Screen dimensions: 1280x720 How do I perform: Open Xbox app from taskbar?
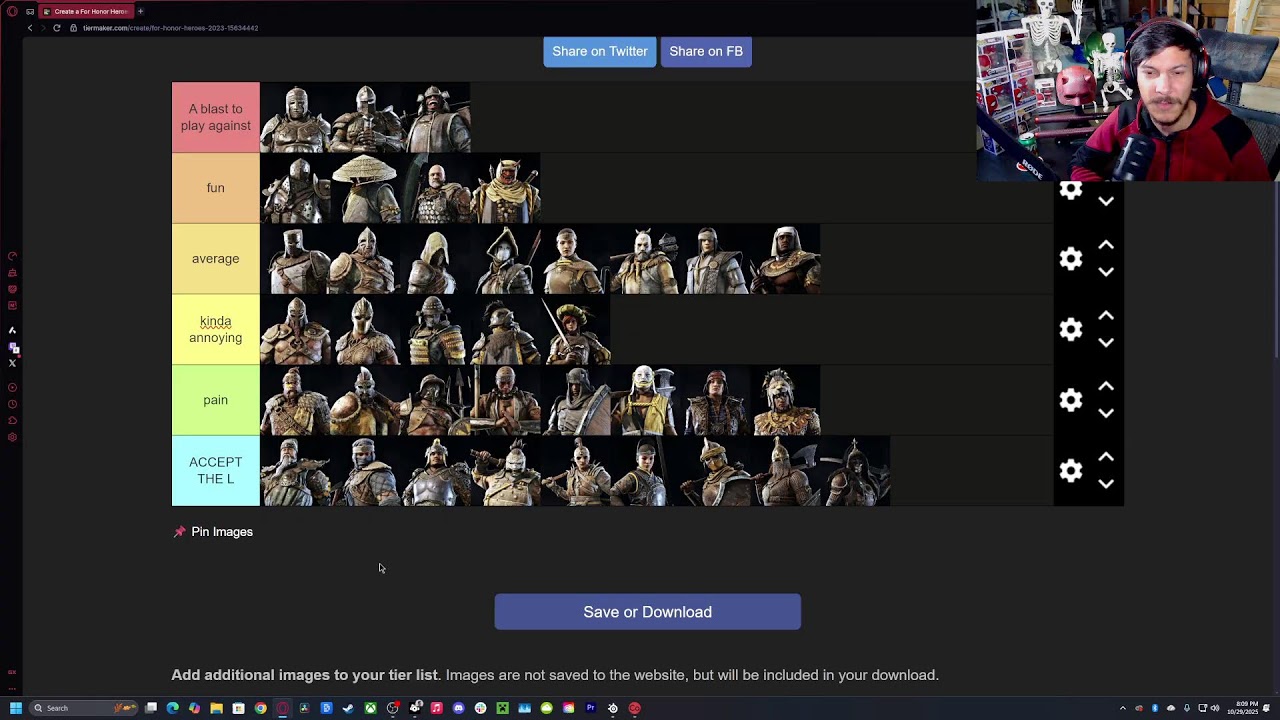(x=370, y=708)
